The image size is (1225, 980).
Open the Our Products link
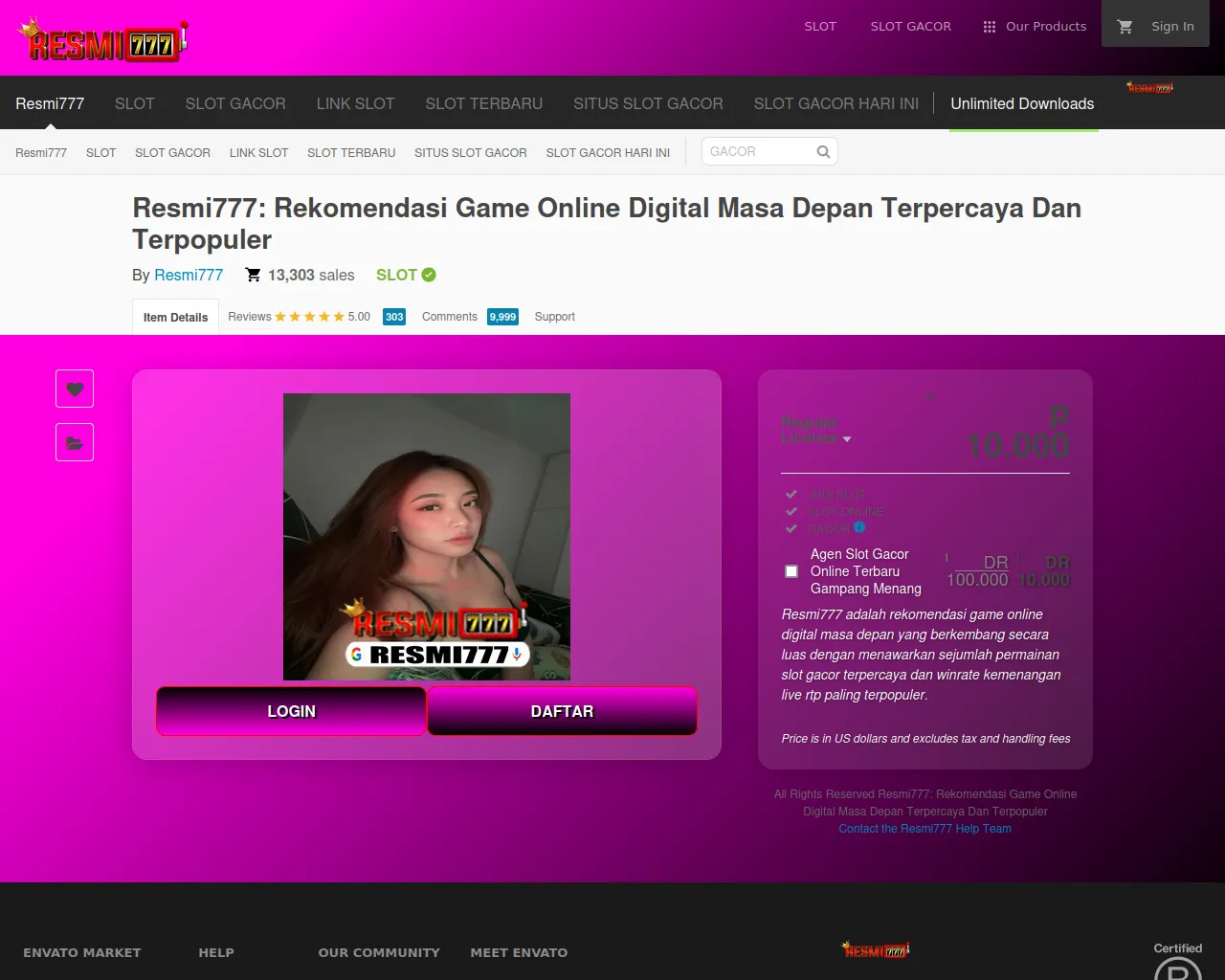coord(1046,27)
